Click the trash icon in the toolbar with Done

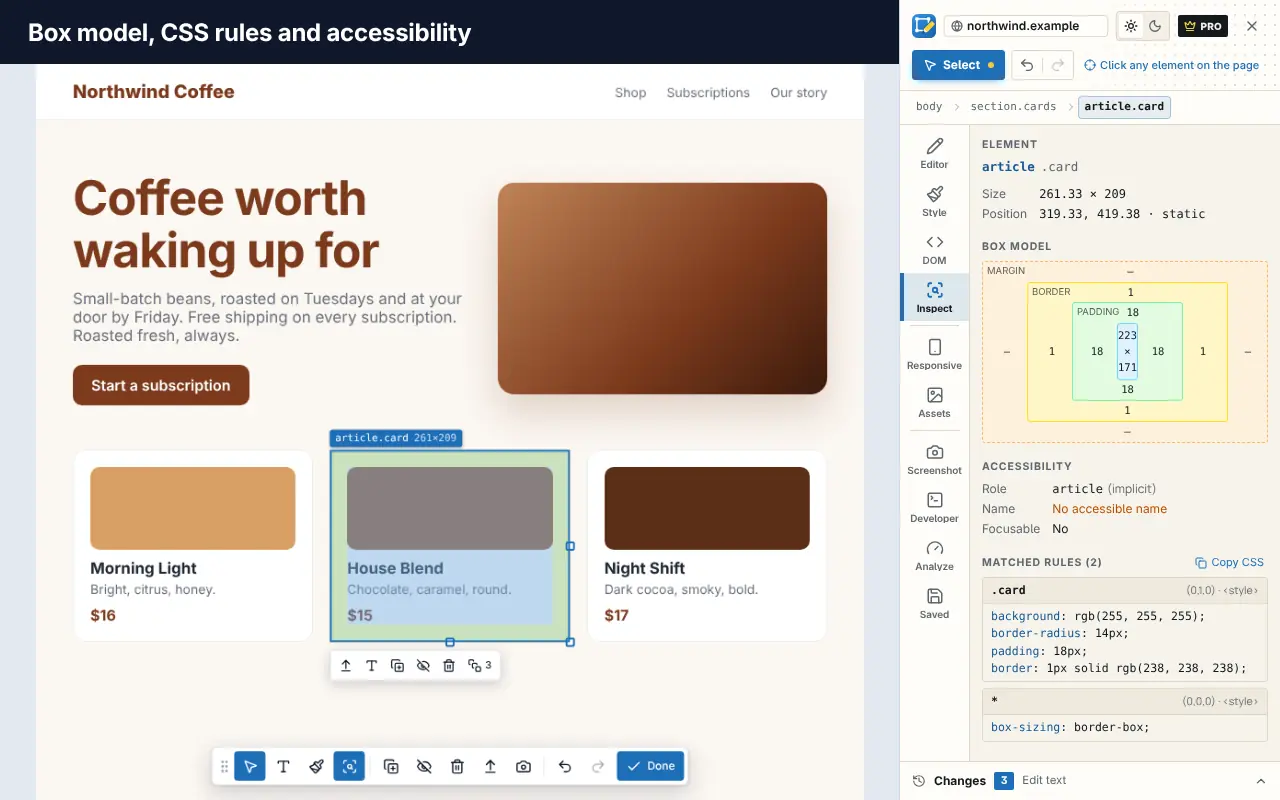pyautogui.click(x=457, y=766)
